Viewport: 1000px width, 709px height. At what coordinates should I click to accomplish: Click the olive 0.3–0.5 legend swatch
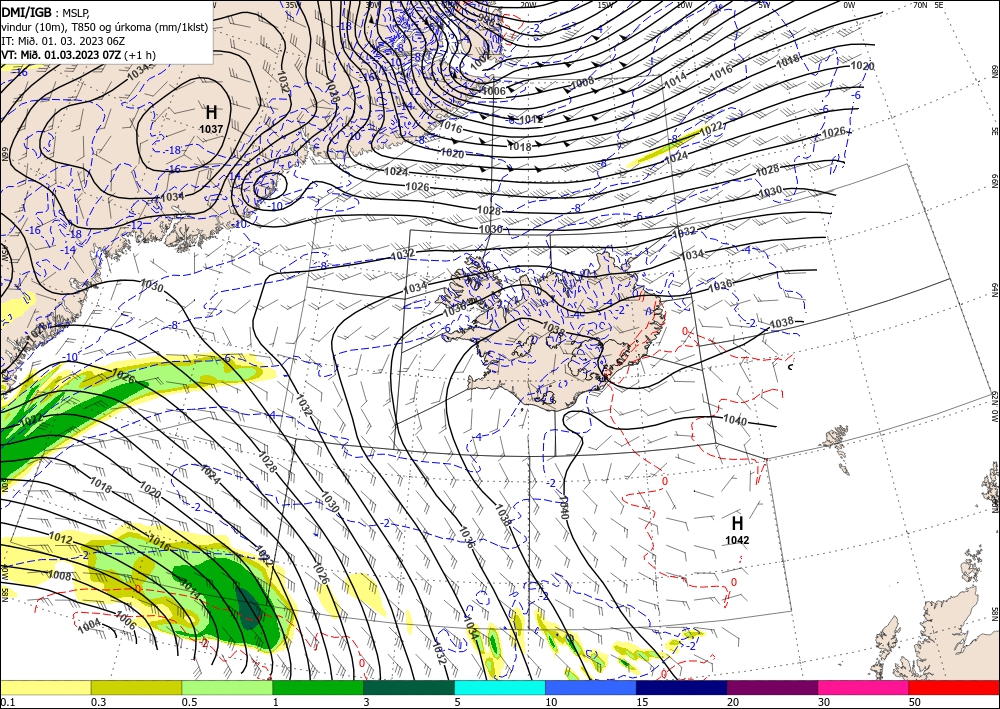click(x=136, y=687)
